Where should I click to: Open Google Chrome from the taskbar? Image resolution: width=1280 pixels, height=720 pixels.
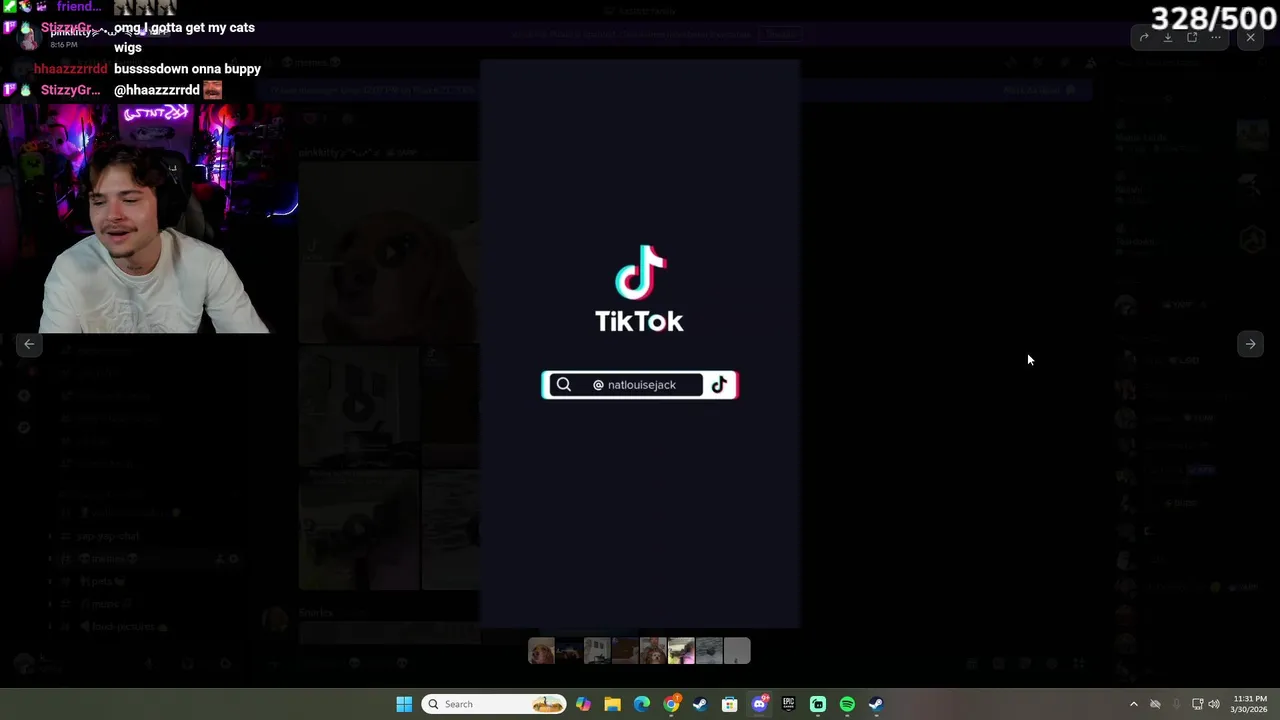pos(671,704)
